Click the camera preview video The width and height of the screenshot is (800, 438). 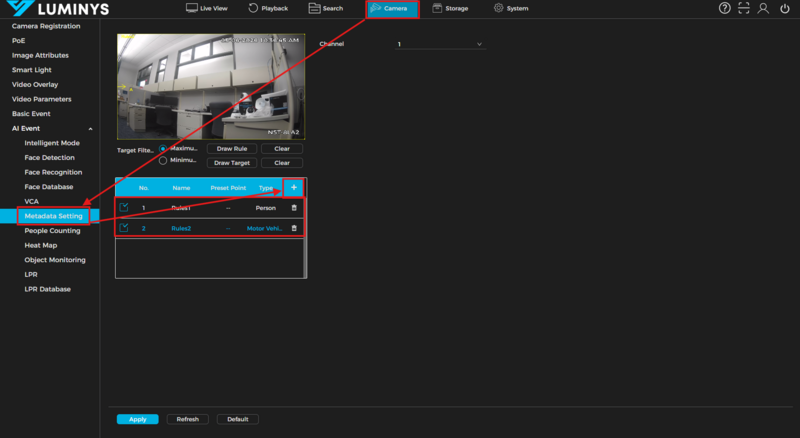click(x=211, y=87)
